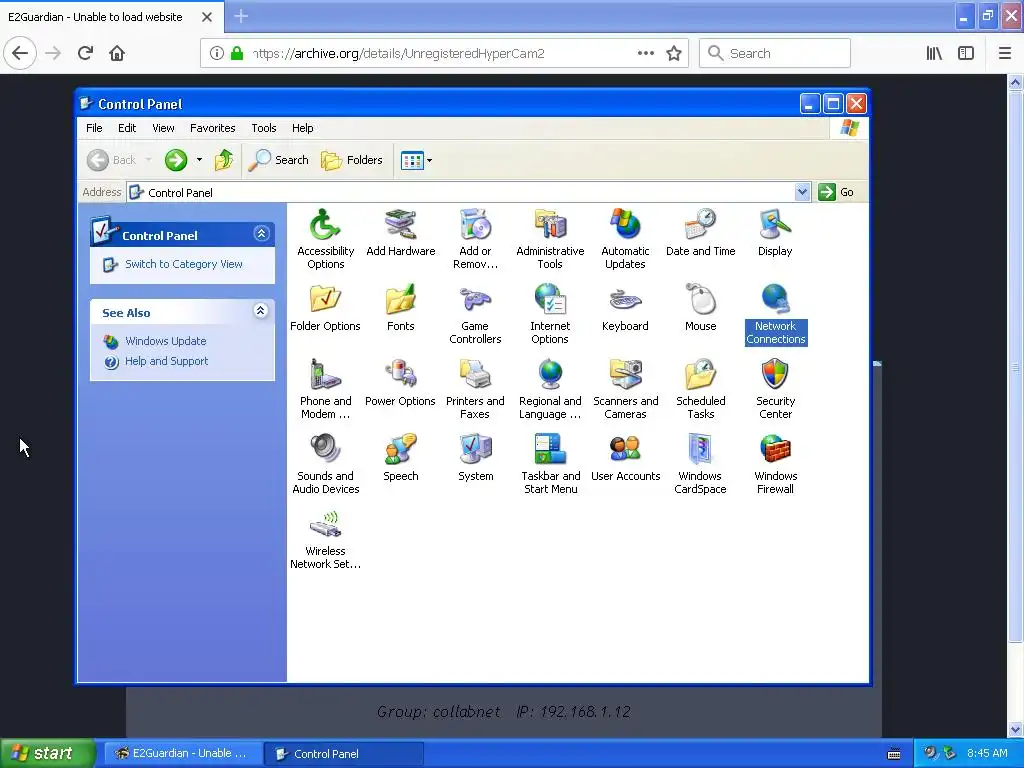Open the File menu in Control Panel
Screen dimensions: 1024x768
[94, 128]
